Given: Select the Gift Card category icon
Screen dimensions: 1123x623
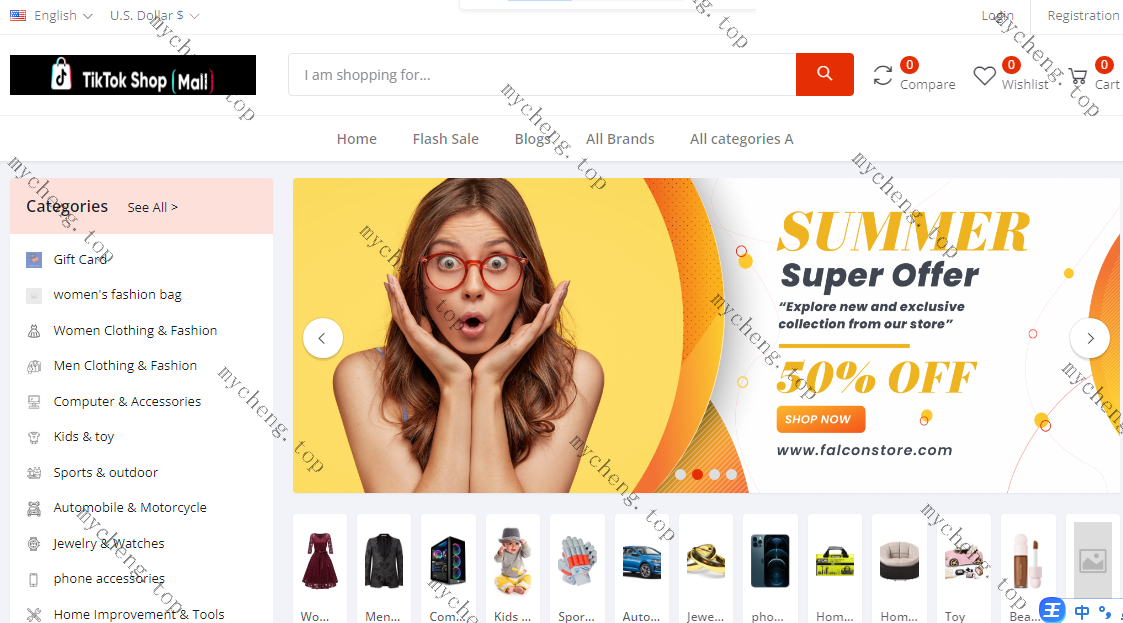Looking at the screenshot, I should point(34,259).
